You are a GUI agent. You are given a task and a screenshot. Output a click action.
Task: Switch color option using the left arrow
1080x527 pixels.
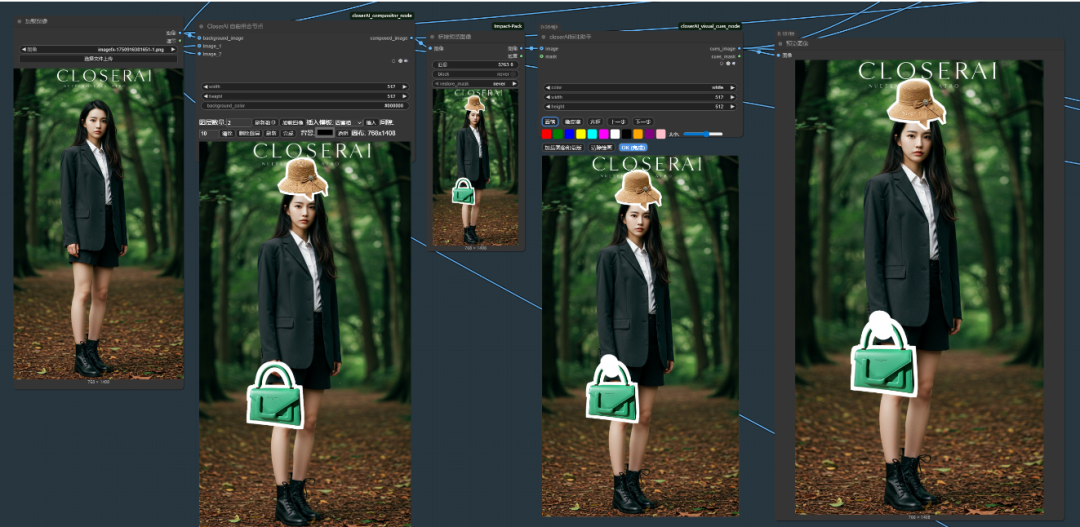(x=547, y=87)
